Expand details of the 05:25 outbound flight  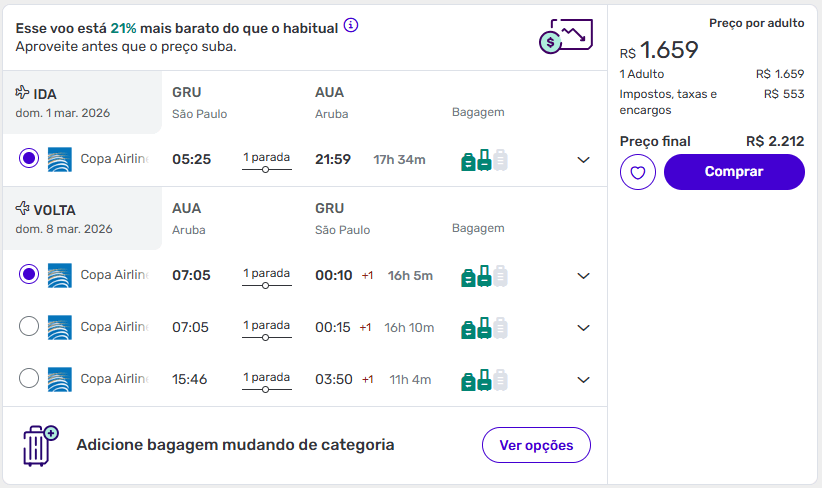584,160
